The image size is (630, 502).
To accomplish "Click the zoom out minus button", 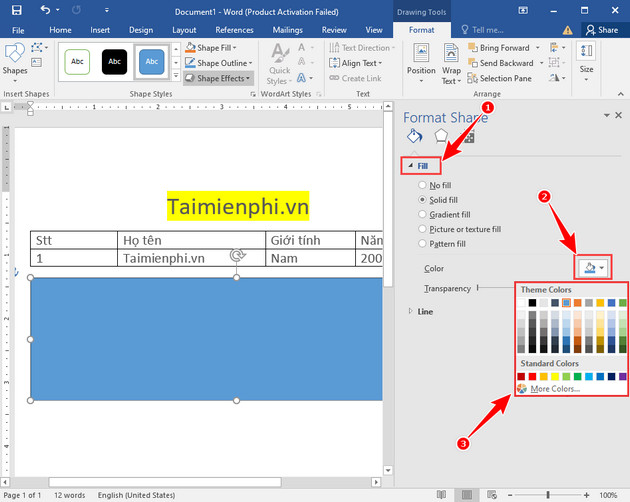I will pos(510,495).
